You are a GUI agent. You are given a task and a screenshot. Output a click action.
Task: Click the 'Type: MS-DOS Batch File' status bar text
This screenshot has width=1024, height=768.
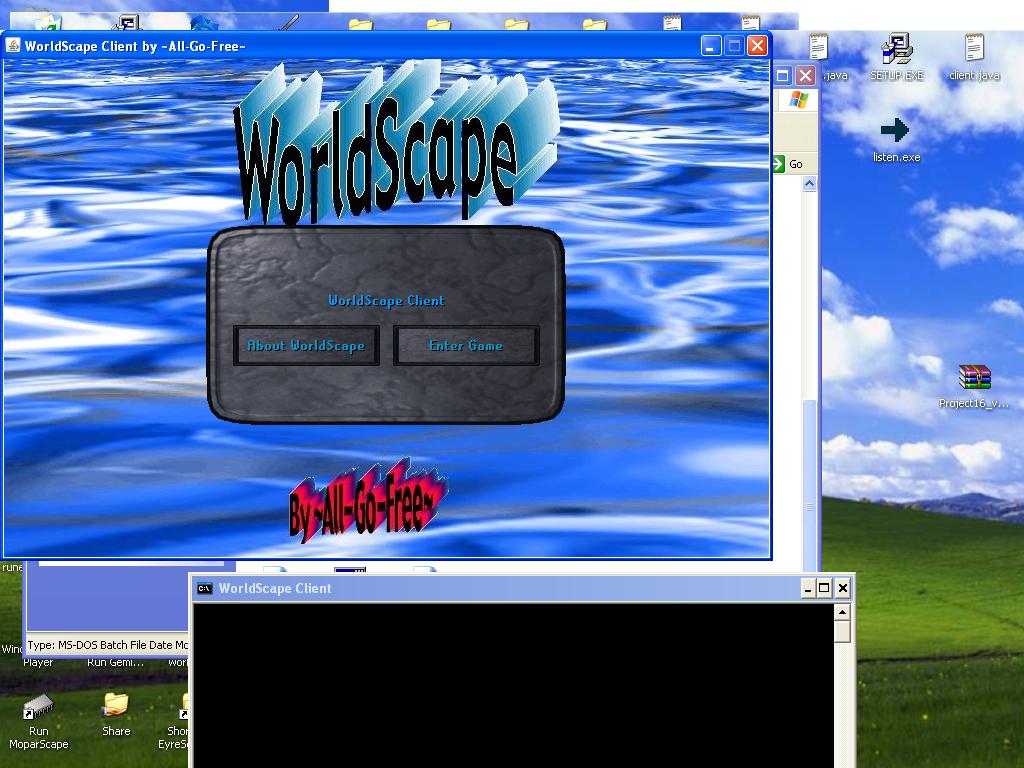pyautogui.click(x=108, y=645)
